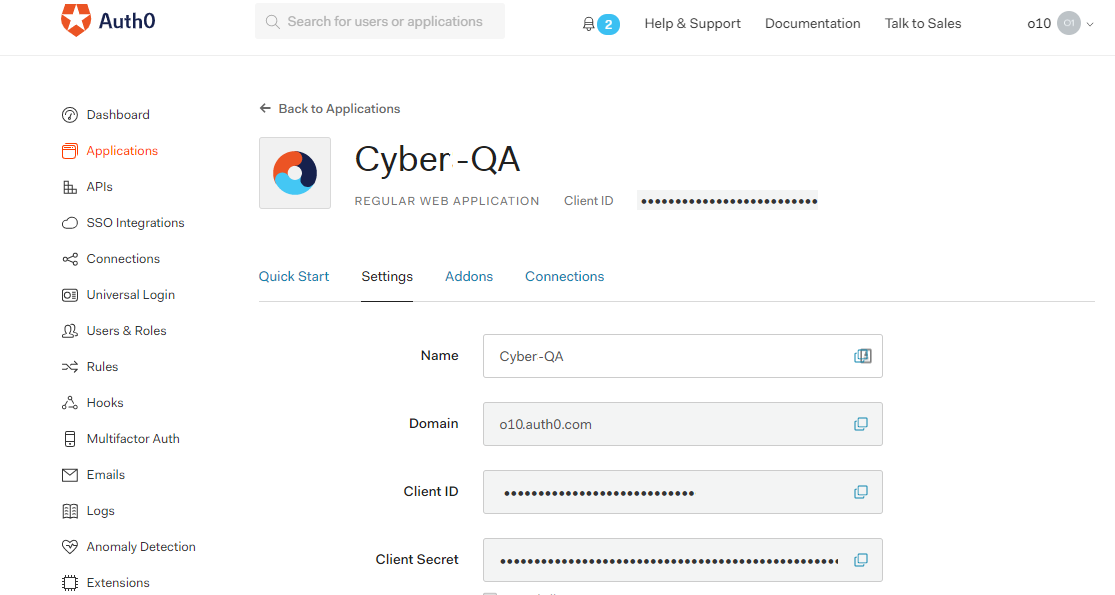Screen dimensions: 1115x595
Task: Select the Rules sidebar icon
Action: (x=70, y=366)
